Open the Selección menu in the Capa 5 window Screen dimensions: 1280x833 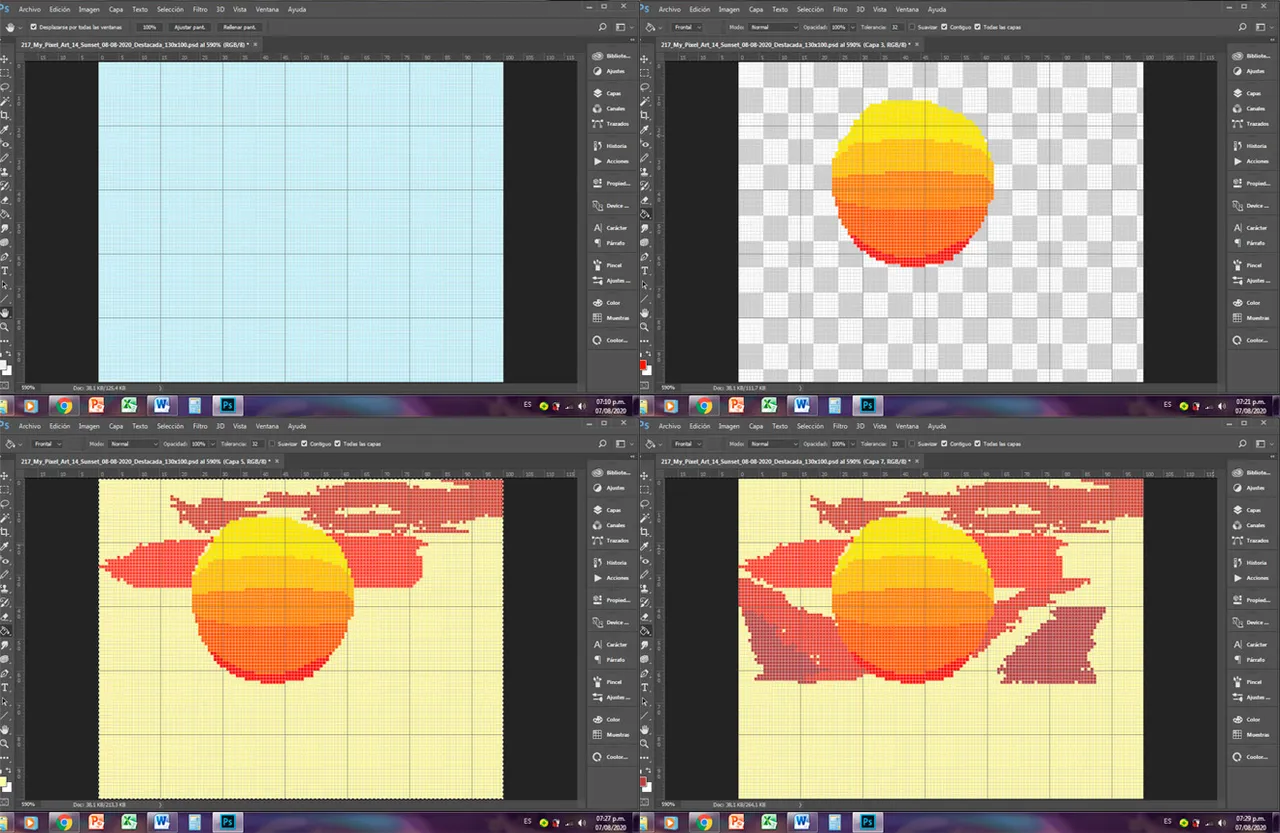(x=170, y=426)
